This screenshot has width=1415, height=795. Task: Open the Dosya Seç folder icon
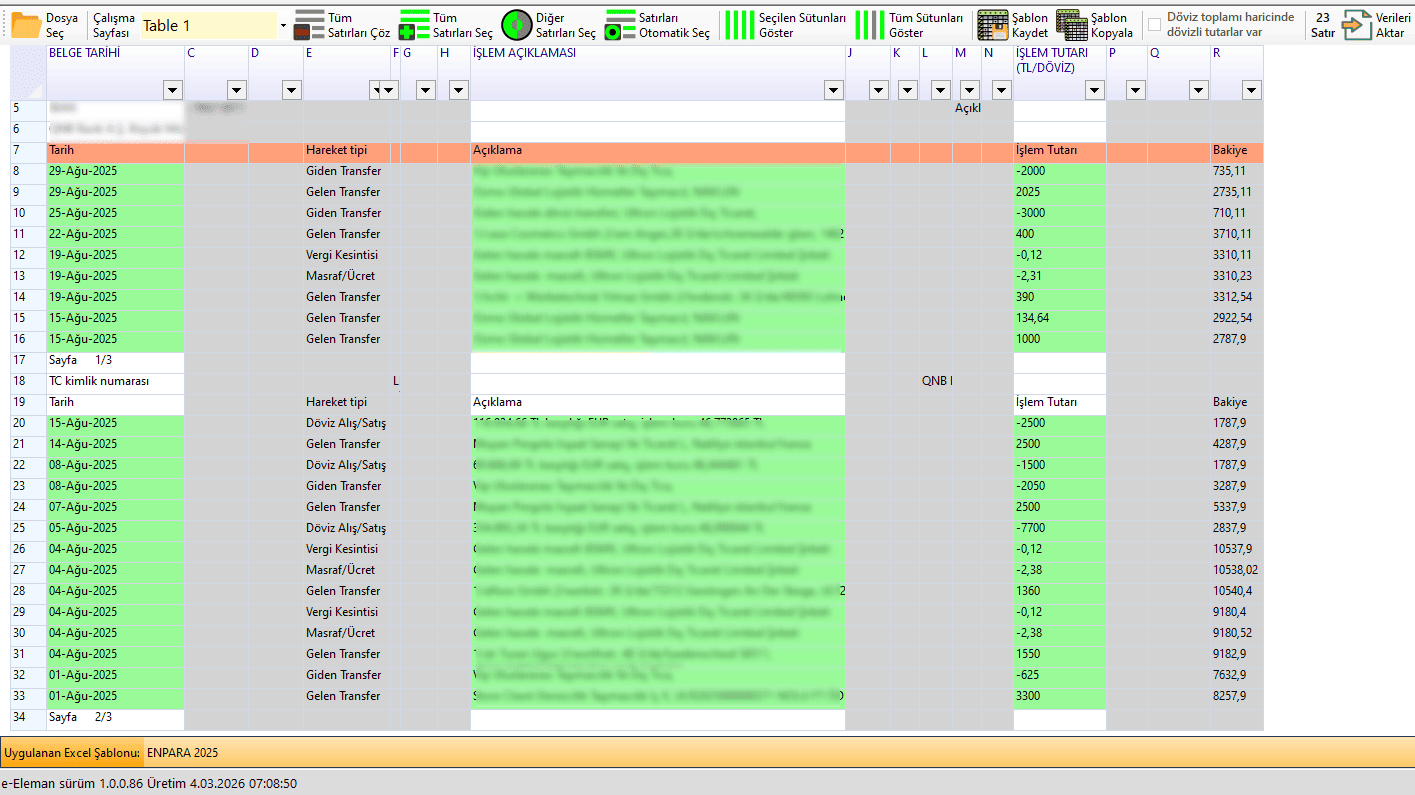pyautogui.click(x=26, y=24)
